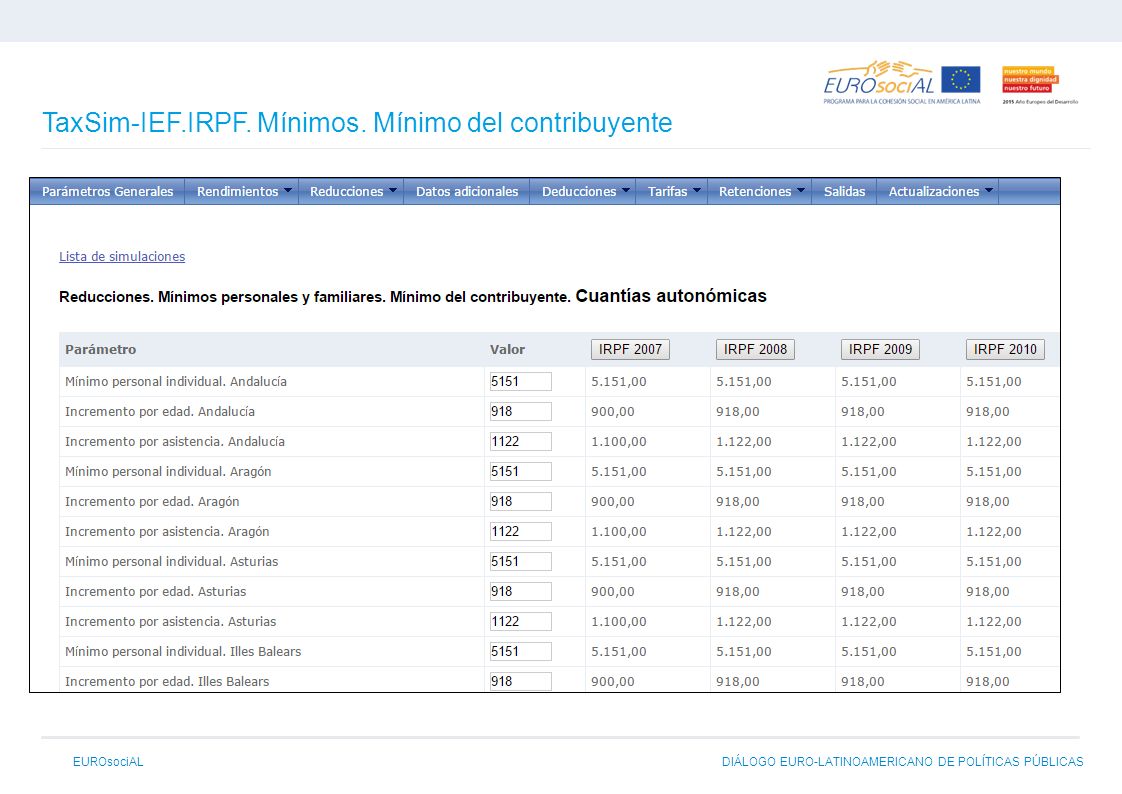The image size is (1122, 794).
Task: Select value field for Incremento por edad. Aragón
Action: pyautogui.click(x=520, y=502)
